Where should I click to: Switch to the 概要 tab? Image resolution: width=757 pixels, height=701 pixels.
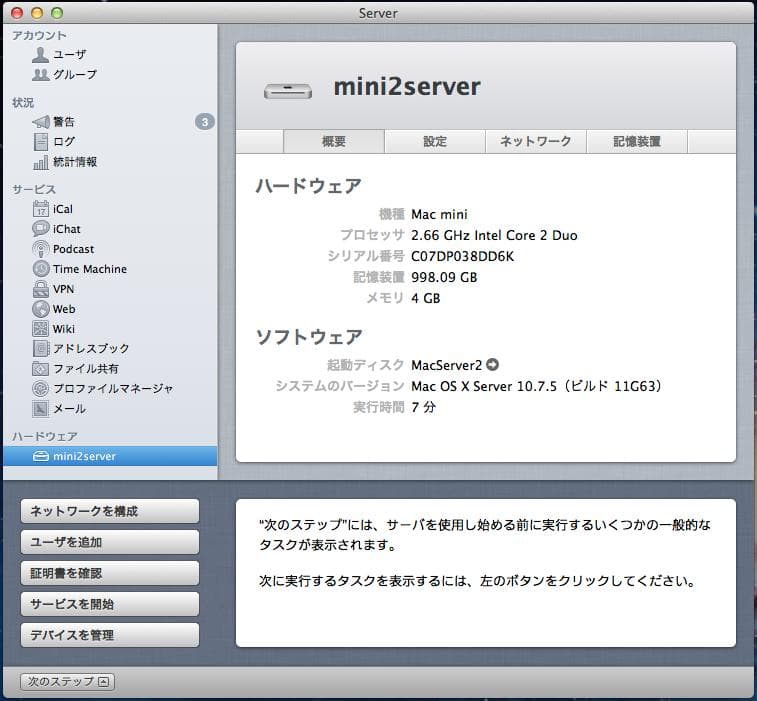334,141
